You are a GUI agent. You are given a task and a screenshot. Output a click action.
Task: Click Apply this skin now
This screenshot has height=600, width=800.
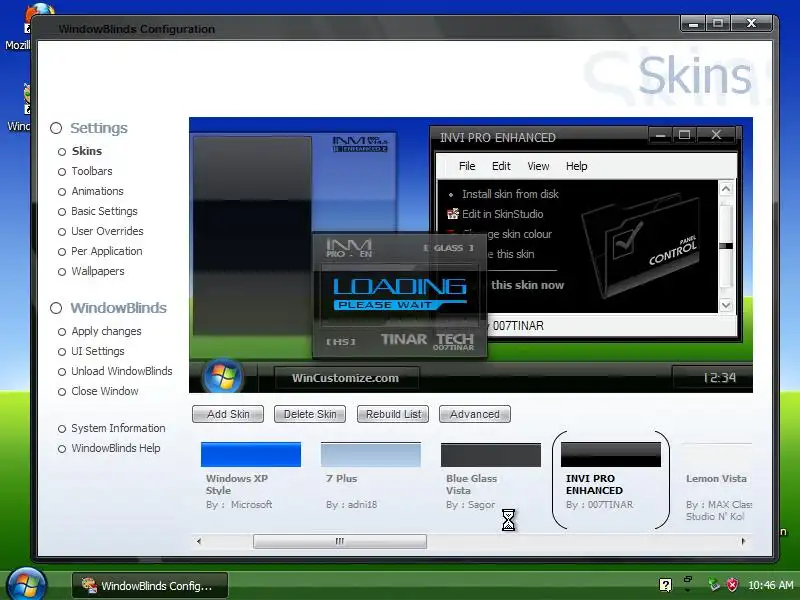point(528,285)
